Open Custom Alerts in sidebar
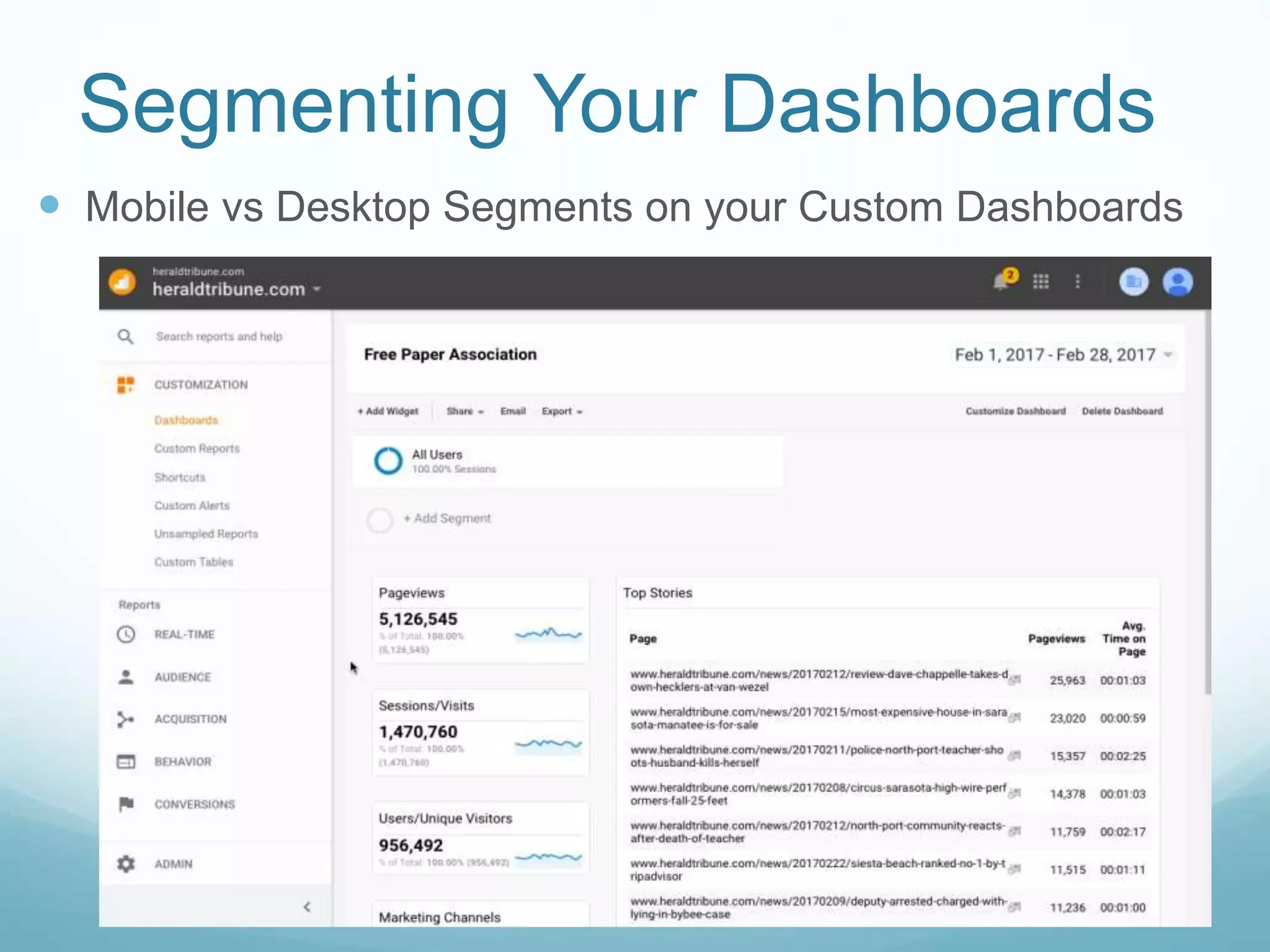 192,506
